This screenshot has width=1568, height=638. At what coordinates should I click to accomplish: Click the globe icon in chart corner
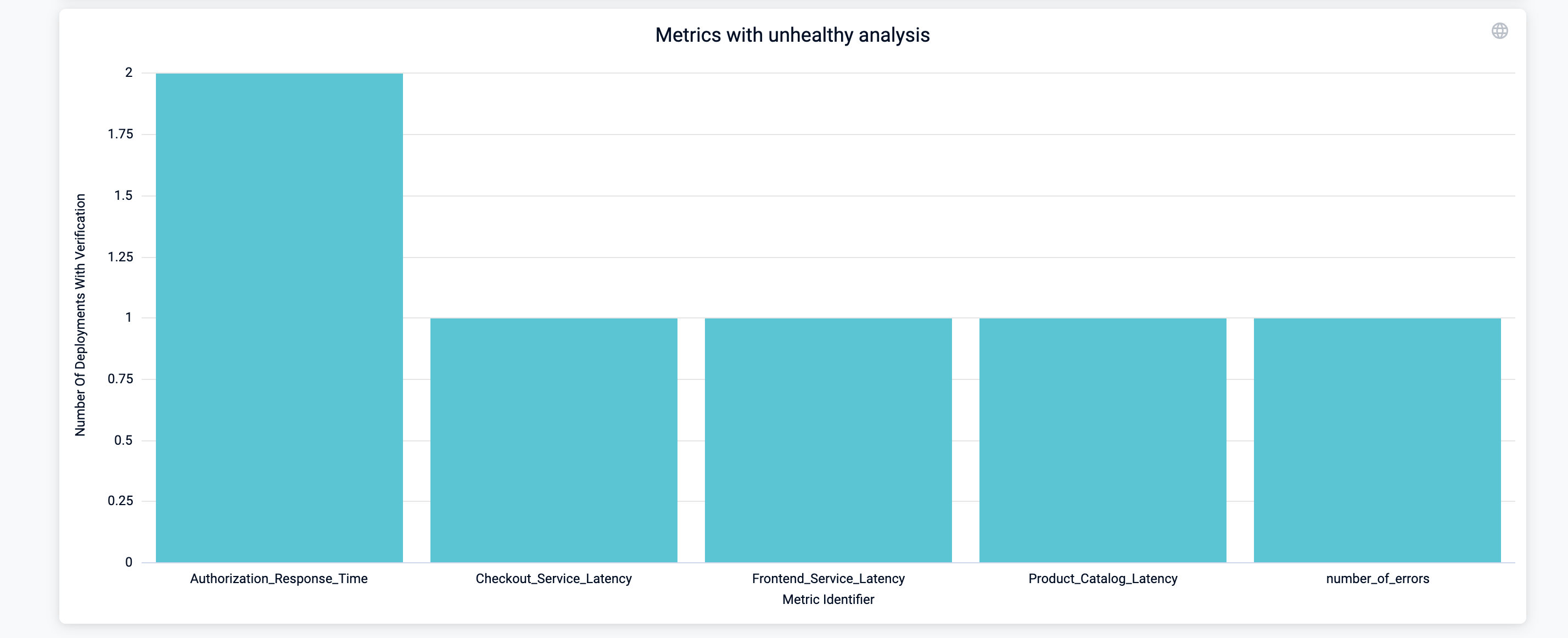[x=1499, y=31]
